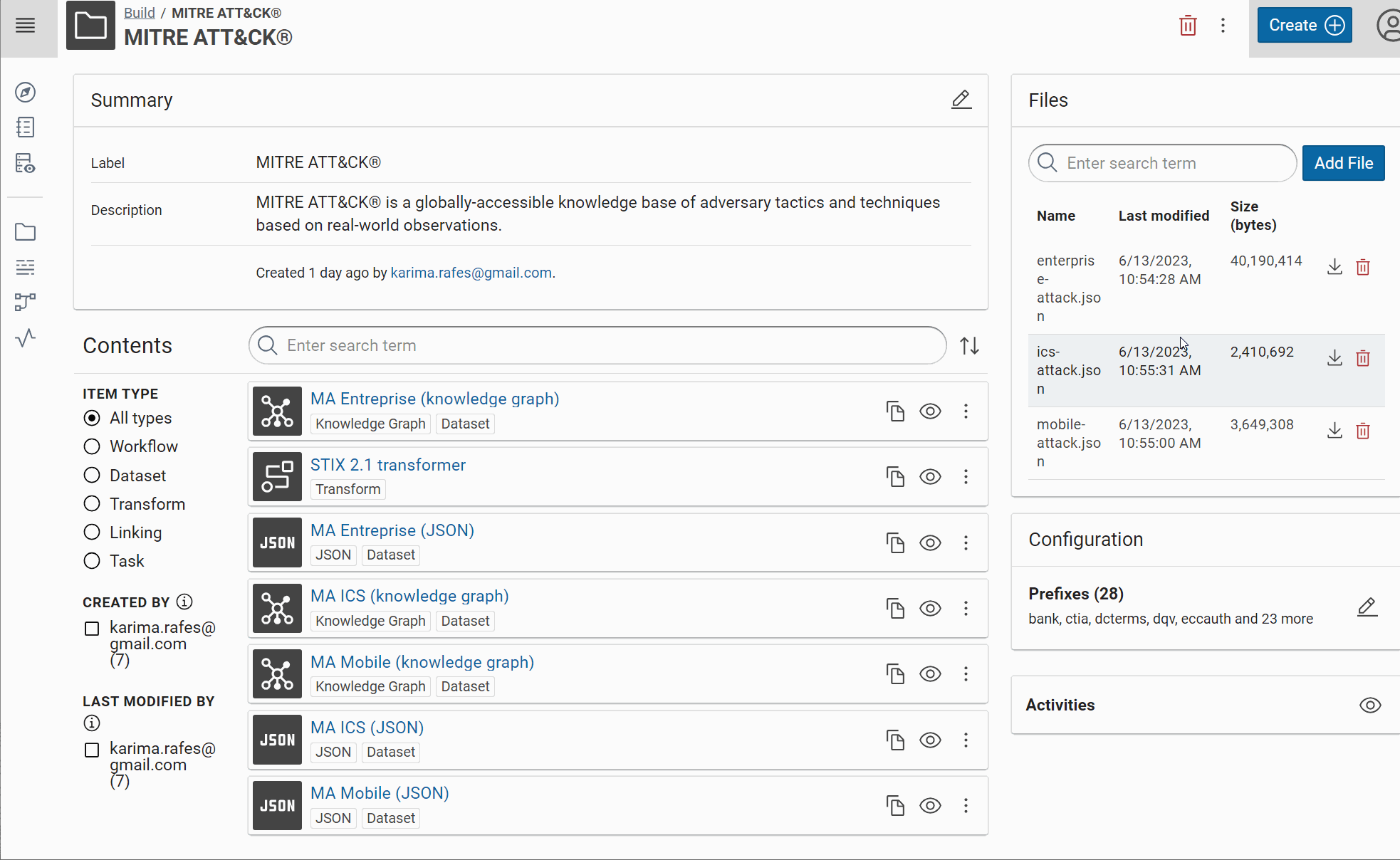Go to the Build breadcrumb link
The width and height of the screenshot is (1400, 860).
[x=139, y=13]
